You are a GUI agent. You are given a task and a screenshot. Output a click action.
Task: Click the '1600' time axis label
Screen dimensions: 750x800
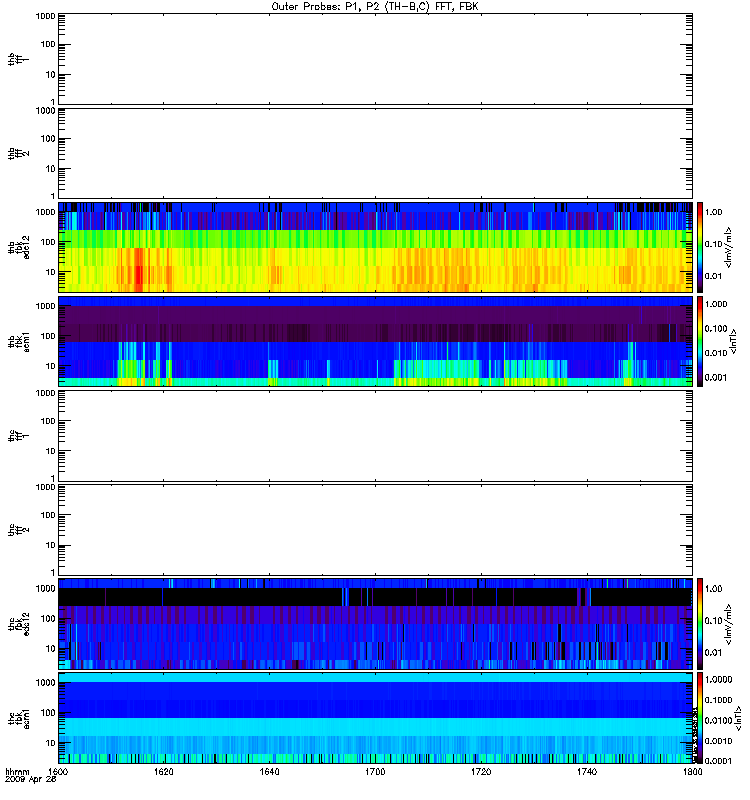coord(58,772)
